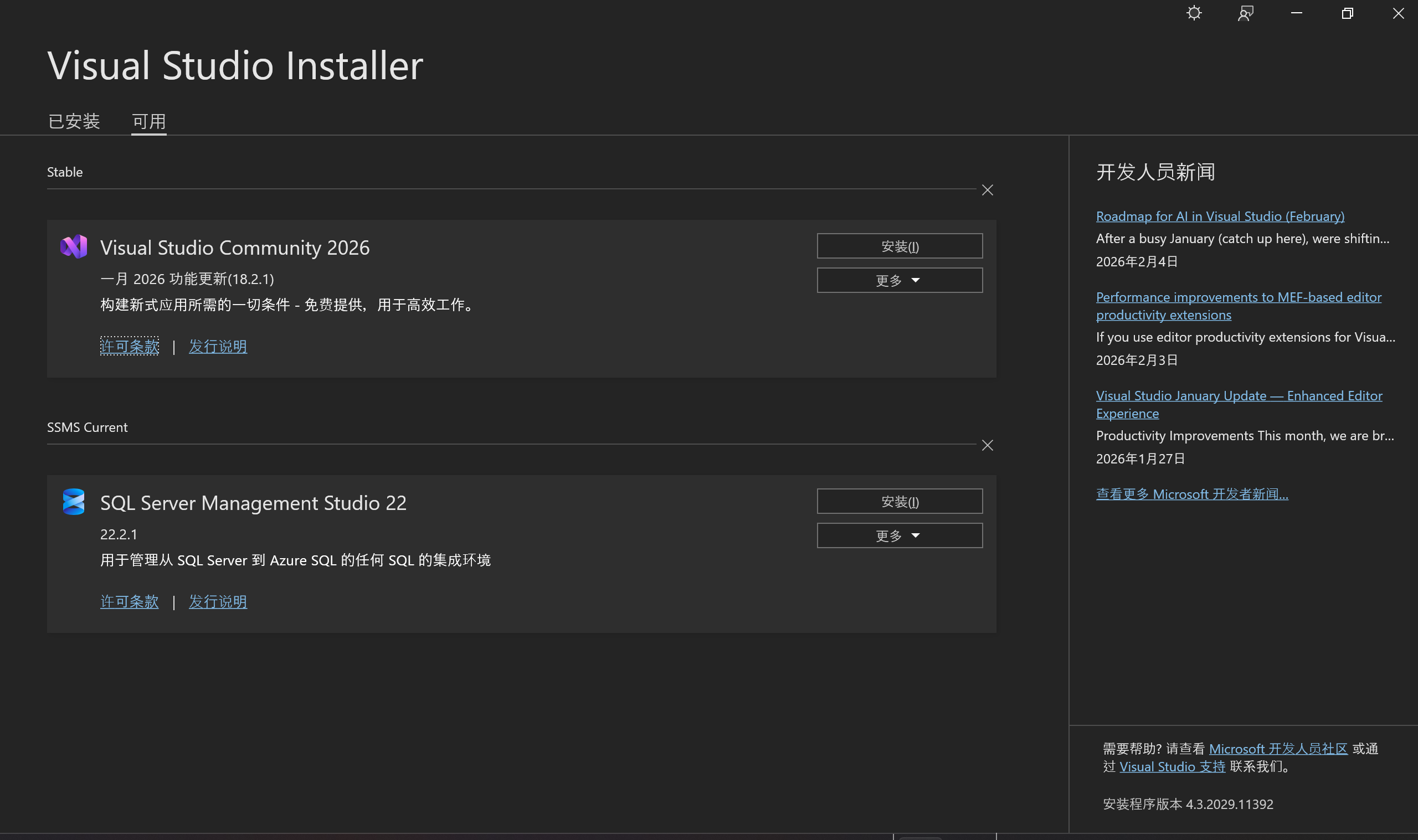Open the Microsoft developer community link
The height and width of the screenshot is (840, 1418).
point(1278,749)
